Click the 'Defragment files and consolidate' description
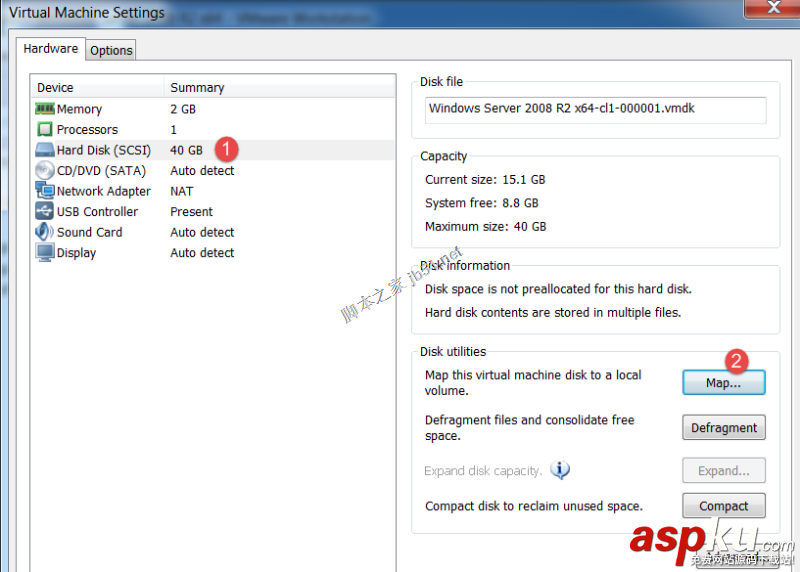The height and width of the screenshot is (572, 800). click(x=530, y=428)
